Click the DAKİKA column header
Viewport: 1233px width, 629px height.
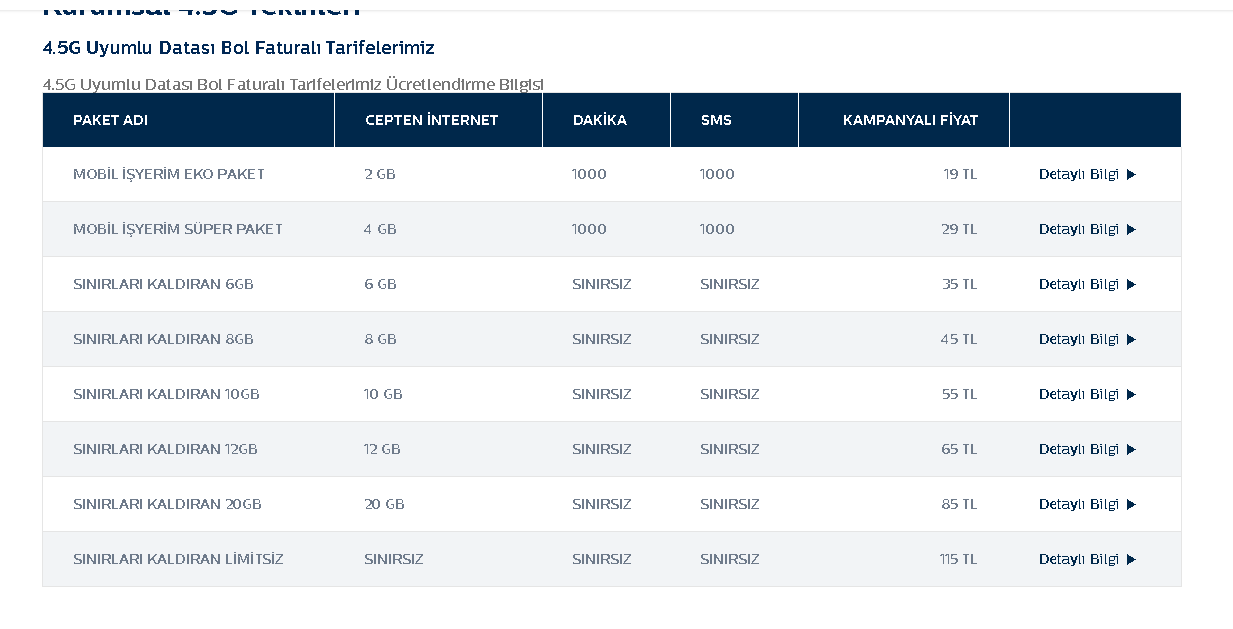pyautogui.click(x=600, y=120)
